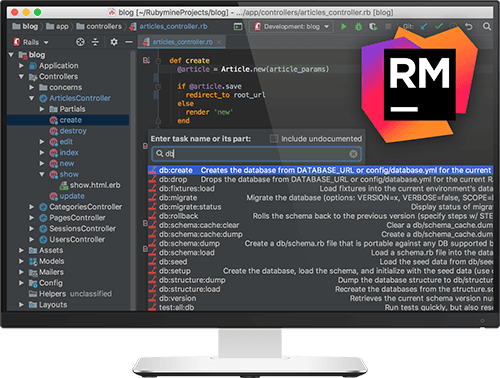Select the update action in the tree
500x378 pixels.
(68, 196)
